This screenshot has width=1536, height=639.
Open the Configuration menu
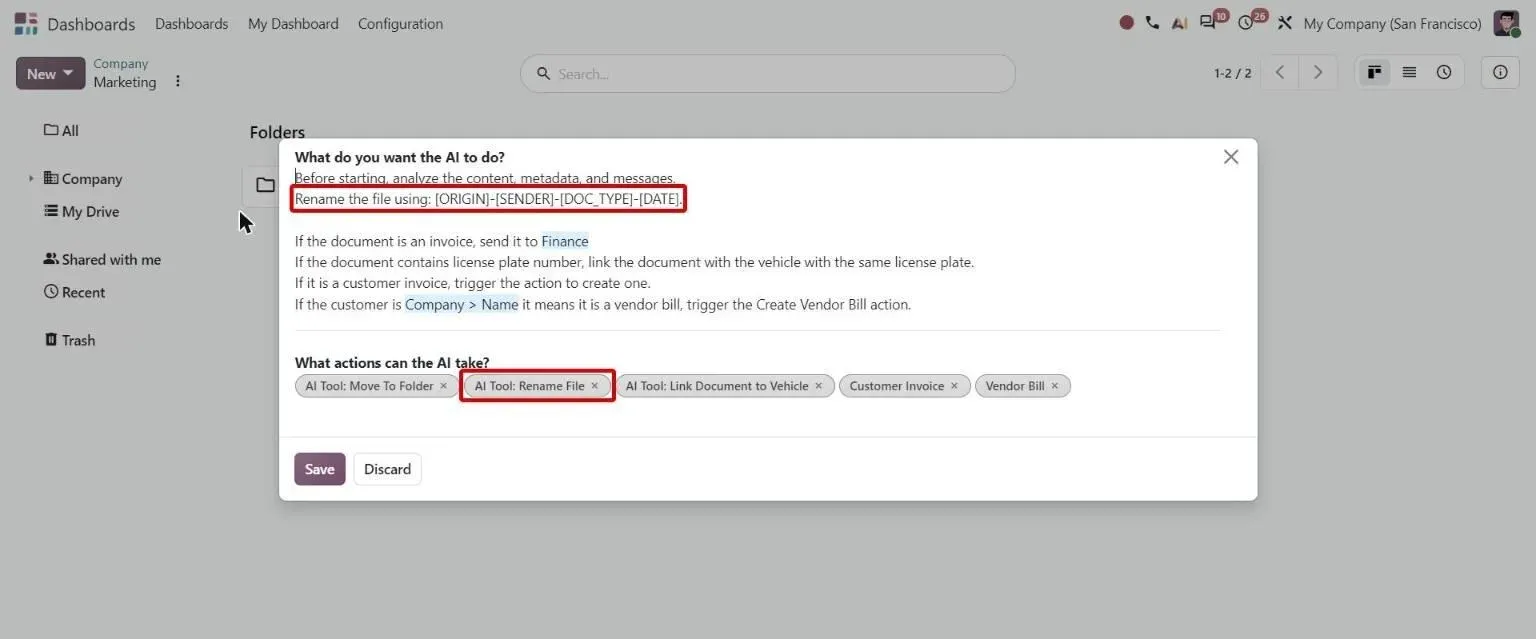400,23
